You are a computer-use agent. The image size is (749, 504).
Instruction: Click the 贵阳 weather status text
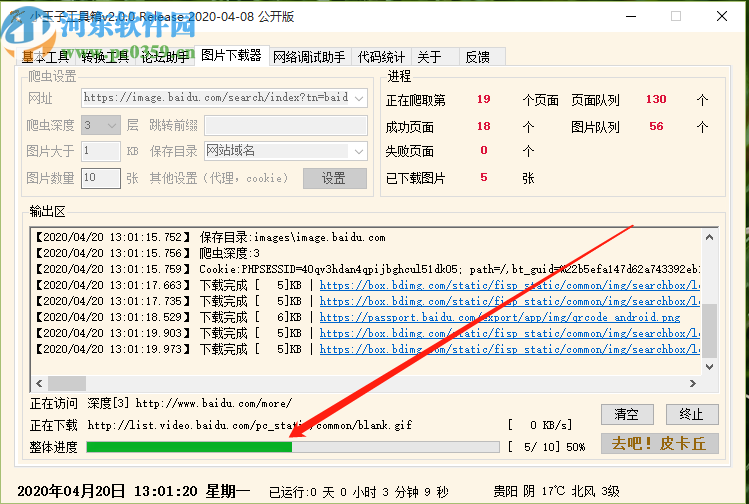556,491
